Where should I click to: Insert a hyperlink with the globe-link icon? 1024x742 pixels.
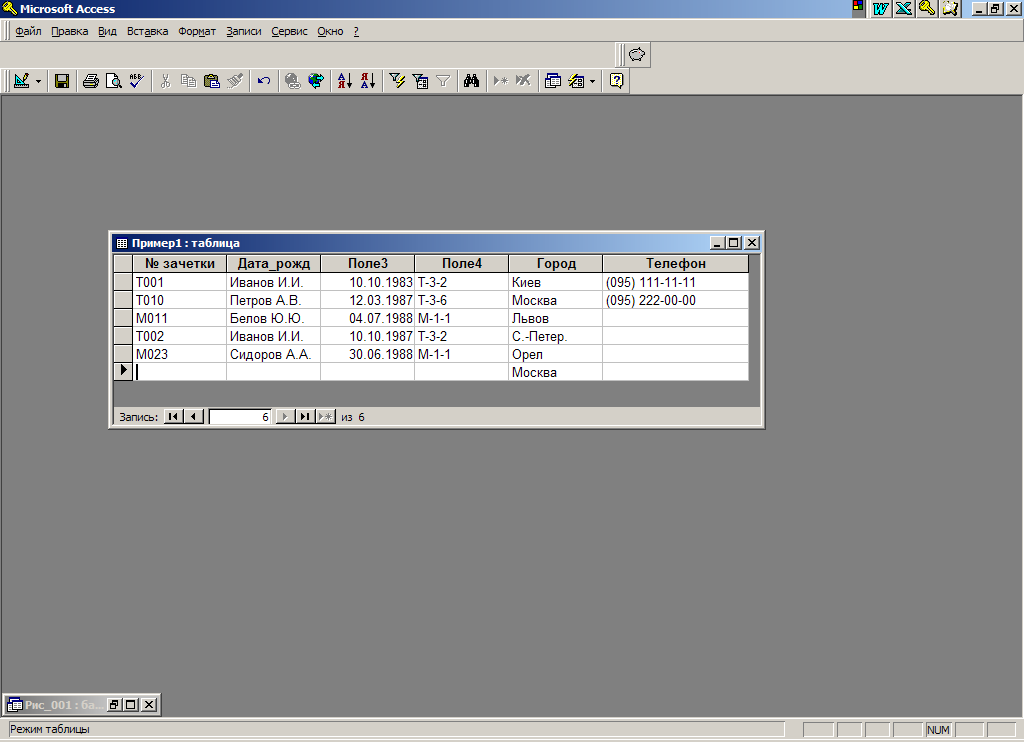pyautogui.click(x=293, y=81)
